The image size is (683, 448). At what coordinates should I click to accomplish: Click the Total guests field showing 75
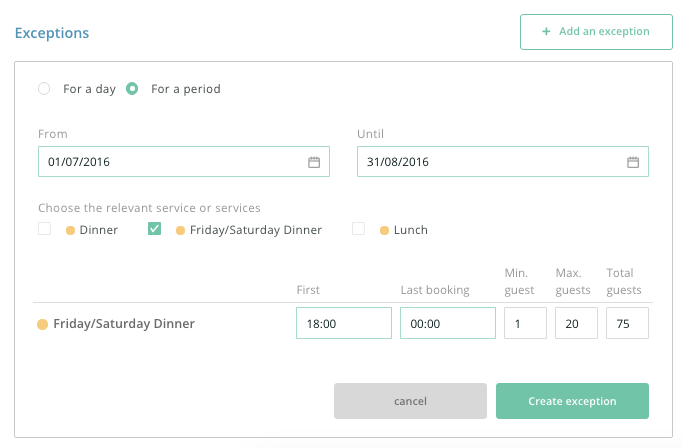click(x=627, y=323)
